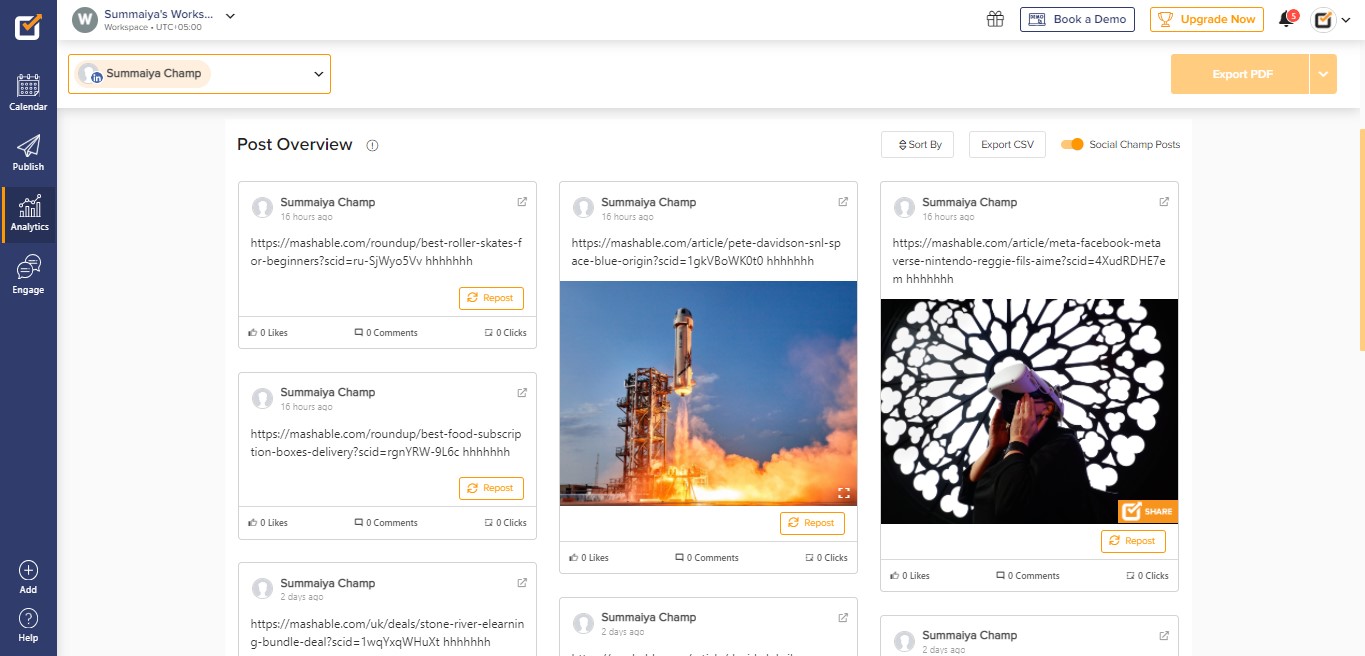
Task: Expand the rocket launch image fullscreen
Action: pos(844,493)
